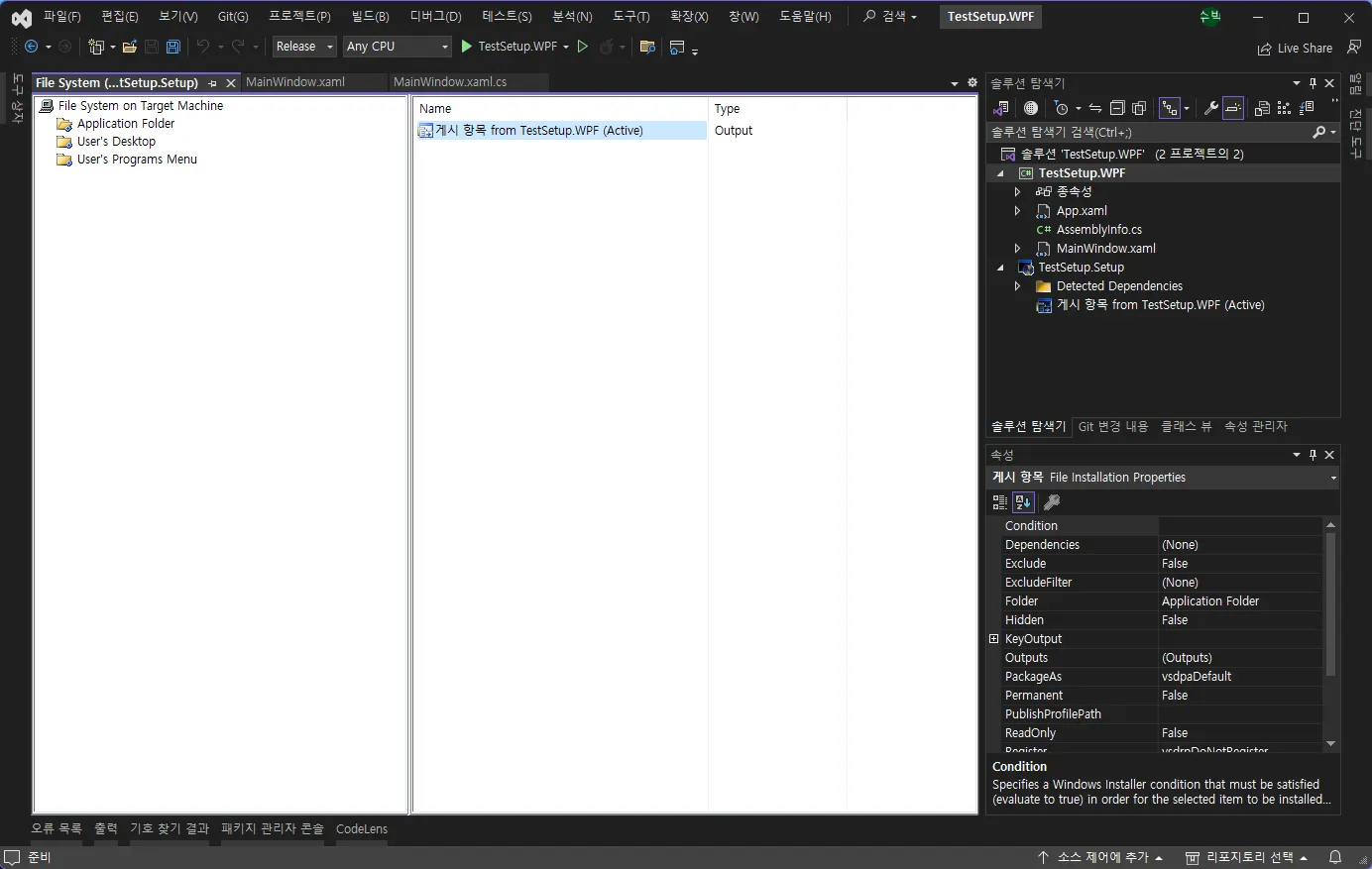Screen dimensions: 1372x869
Task: Open the Git(G) menu
Action: click(x=233, y=17)
